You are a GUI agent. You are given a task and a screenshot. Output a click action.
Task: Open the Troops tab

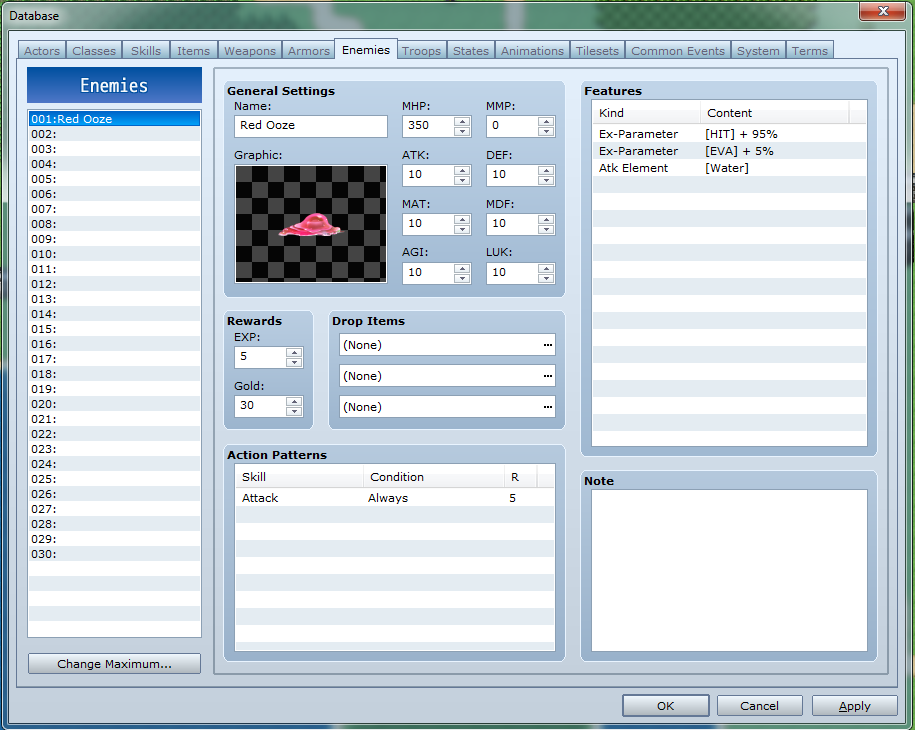pyautogui.click(x=421, y=51)
